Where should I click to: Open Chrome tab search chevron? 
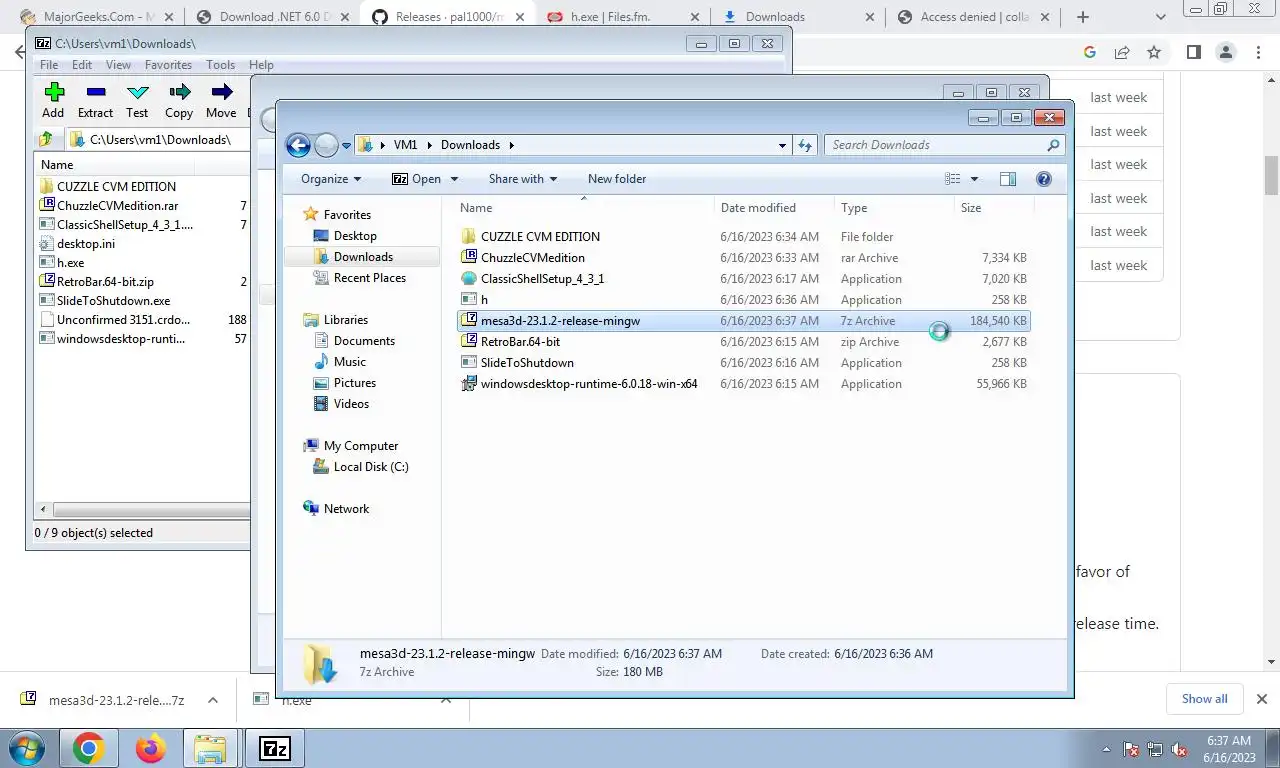click(x=1161, y=17)
